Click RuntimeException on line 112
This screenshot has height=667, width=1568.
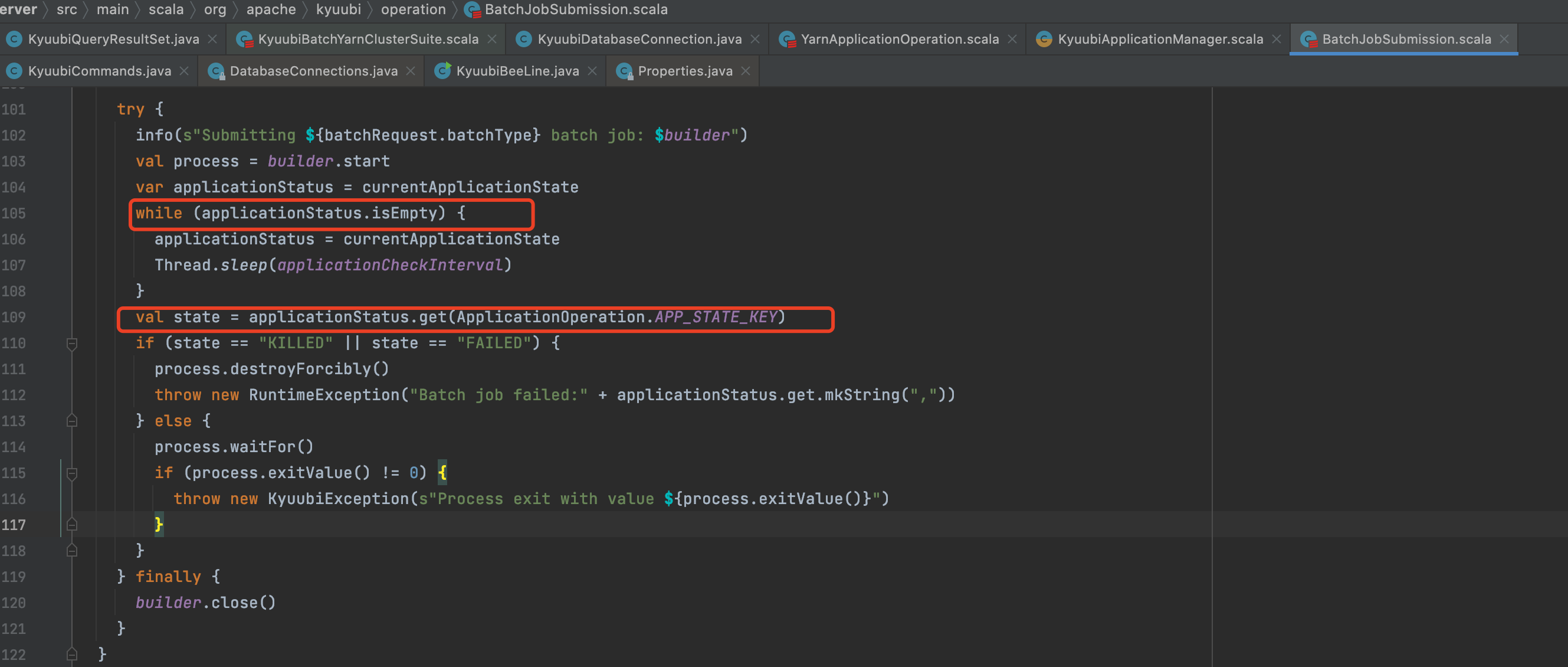324,395
